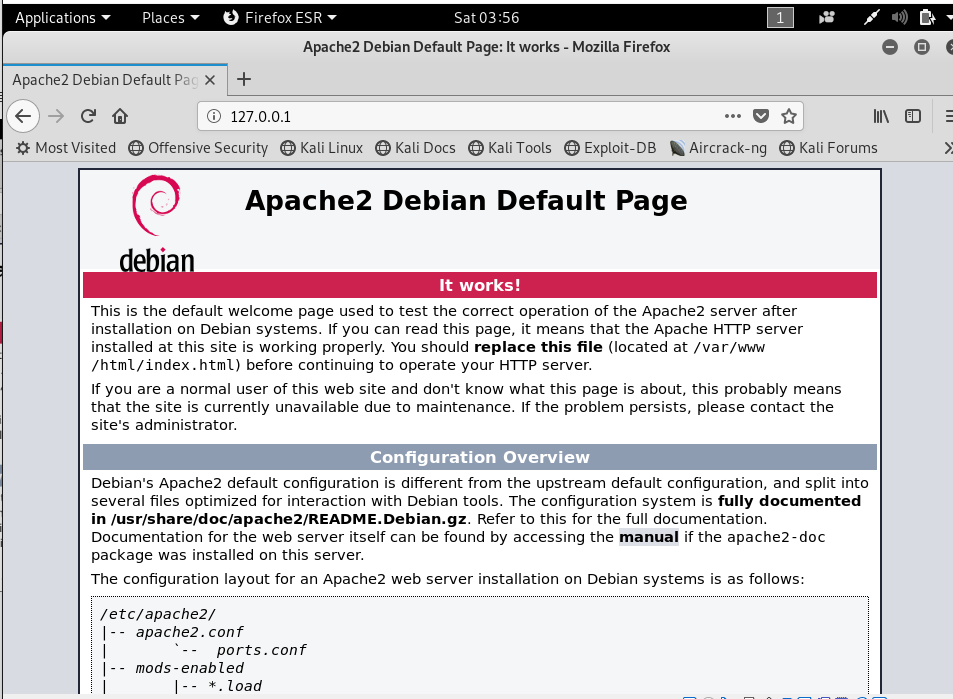953x699 pixels.
Task: Open a new tab with plus button
Action: pos(244,79)
